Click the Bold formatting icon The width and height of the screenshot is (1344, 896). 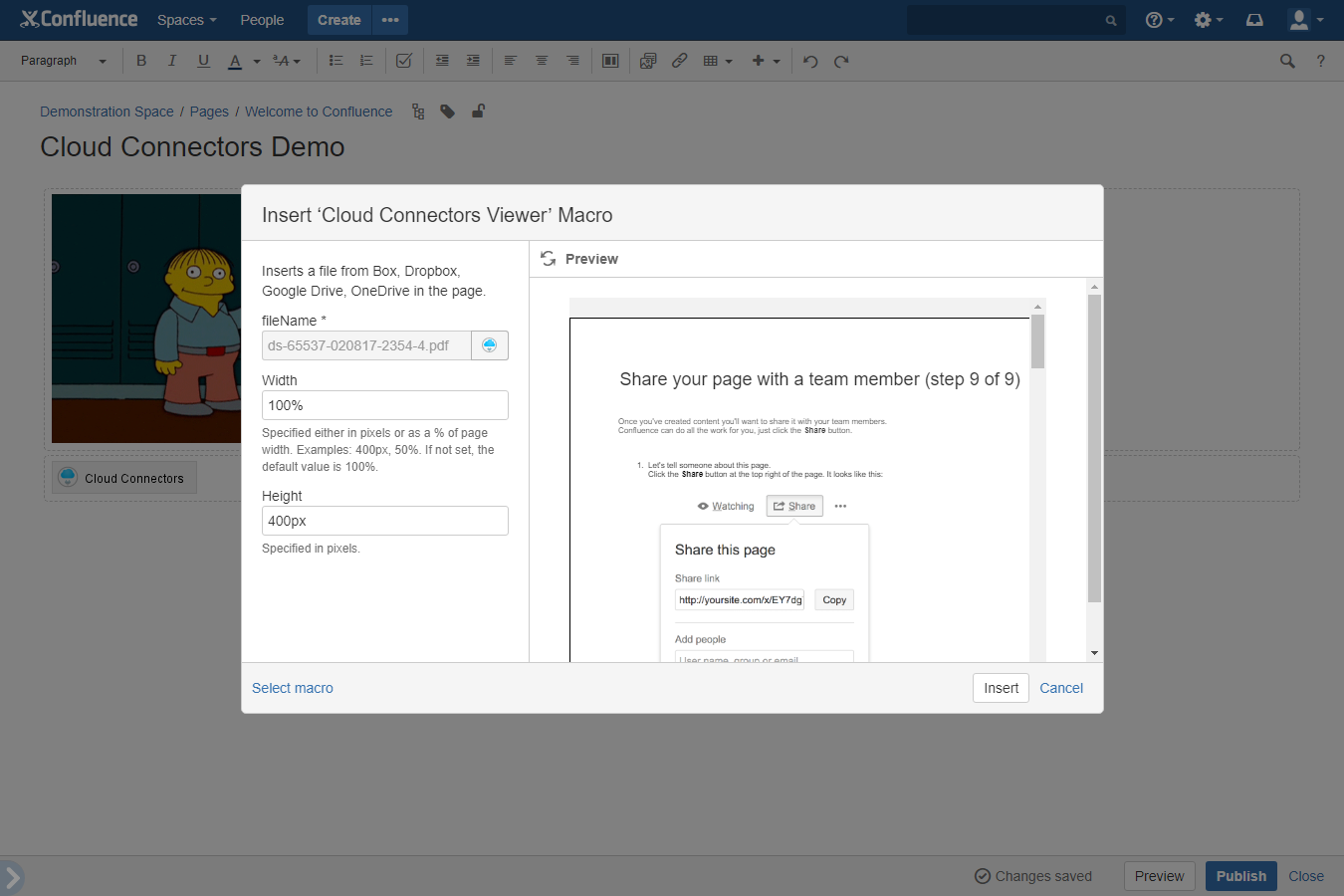point(141,61)
